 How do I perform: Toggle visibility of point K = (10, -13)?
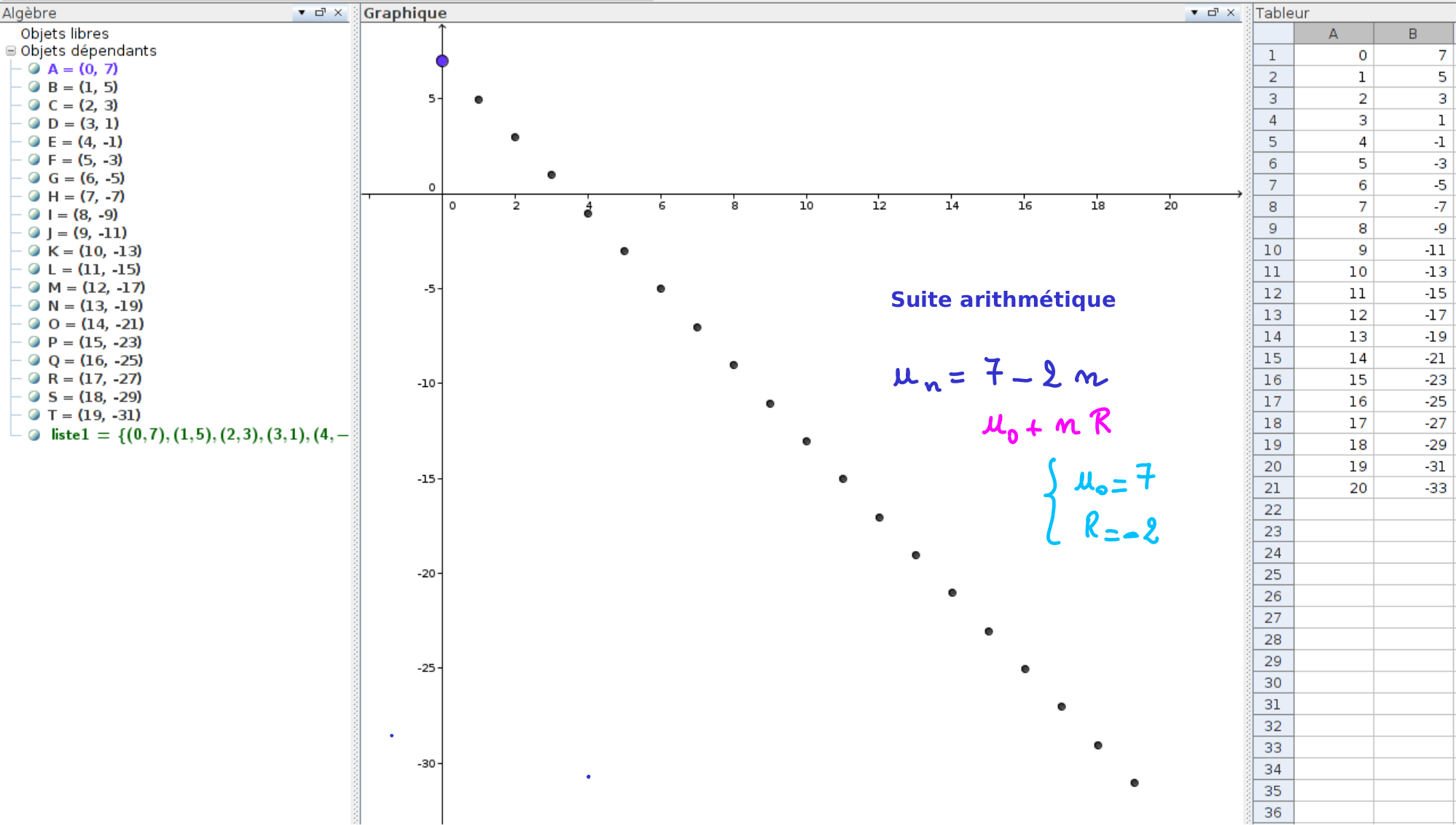[x=34, y=251]
